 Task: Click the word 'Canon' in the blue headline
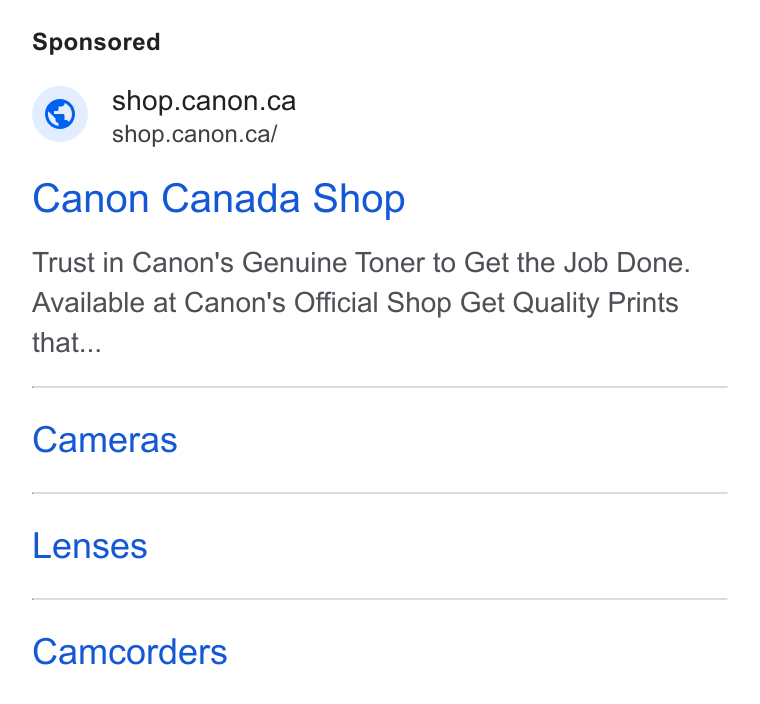91,199
